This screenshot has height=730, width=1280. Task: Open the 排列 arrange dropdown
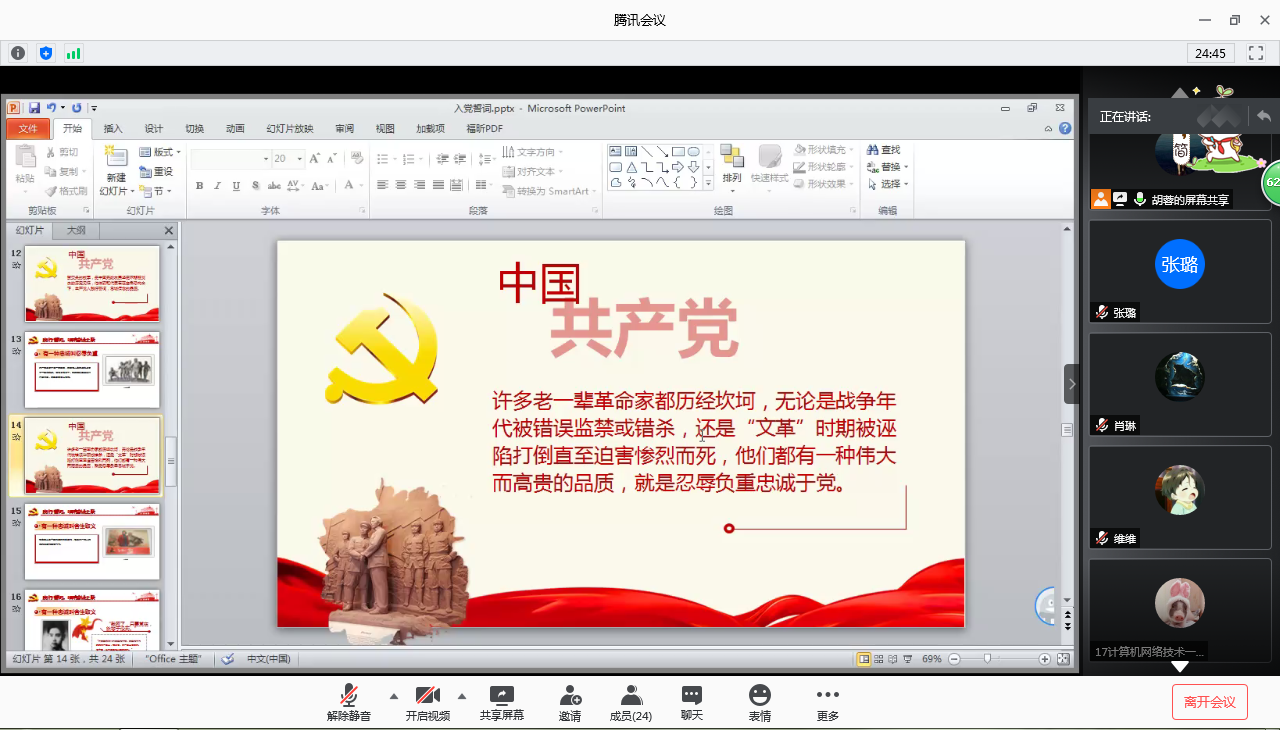pyautogui.click(x=732, y=166)
